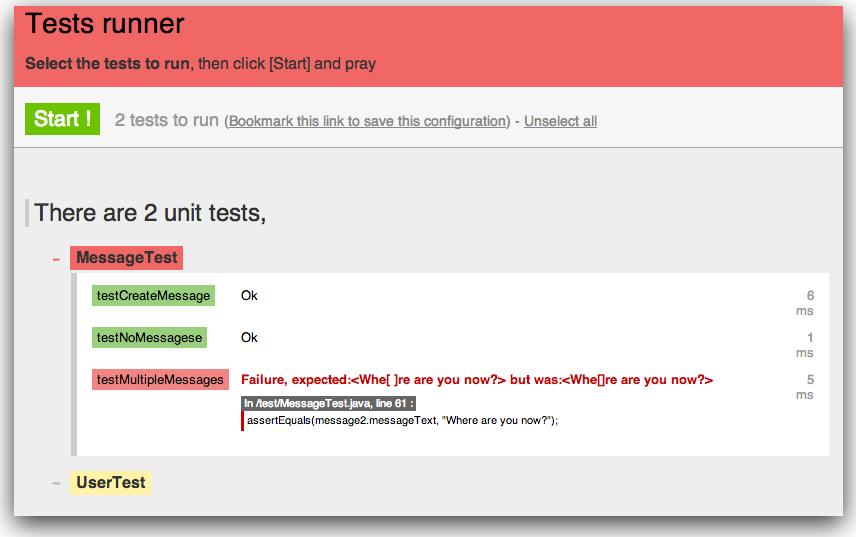Collapse MessageTest using its minus marker
Viewport: 856px width, 537px height.
[56, 258]
